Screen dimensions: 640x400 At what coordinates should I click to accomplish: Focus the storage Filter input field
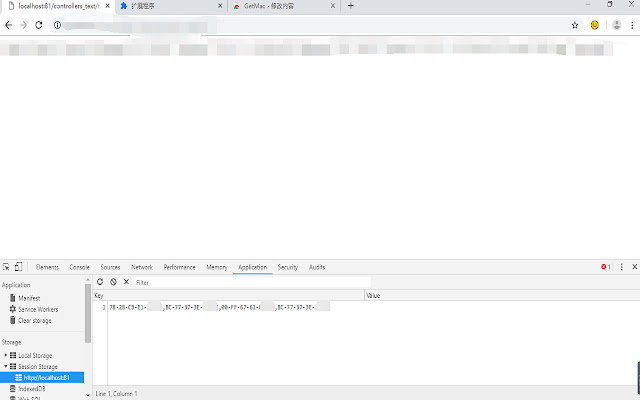[x=252, y=282]
